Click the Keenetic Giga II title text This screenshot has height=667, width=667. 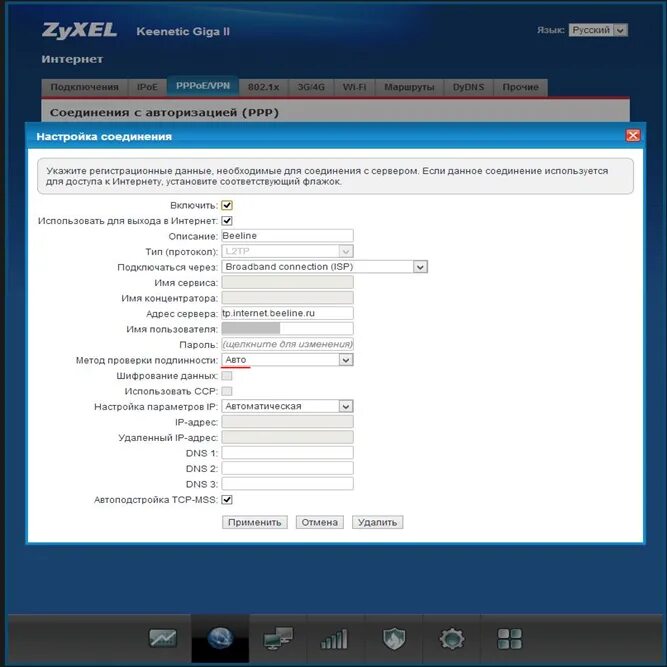(183, 31)
